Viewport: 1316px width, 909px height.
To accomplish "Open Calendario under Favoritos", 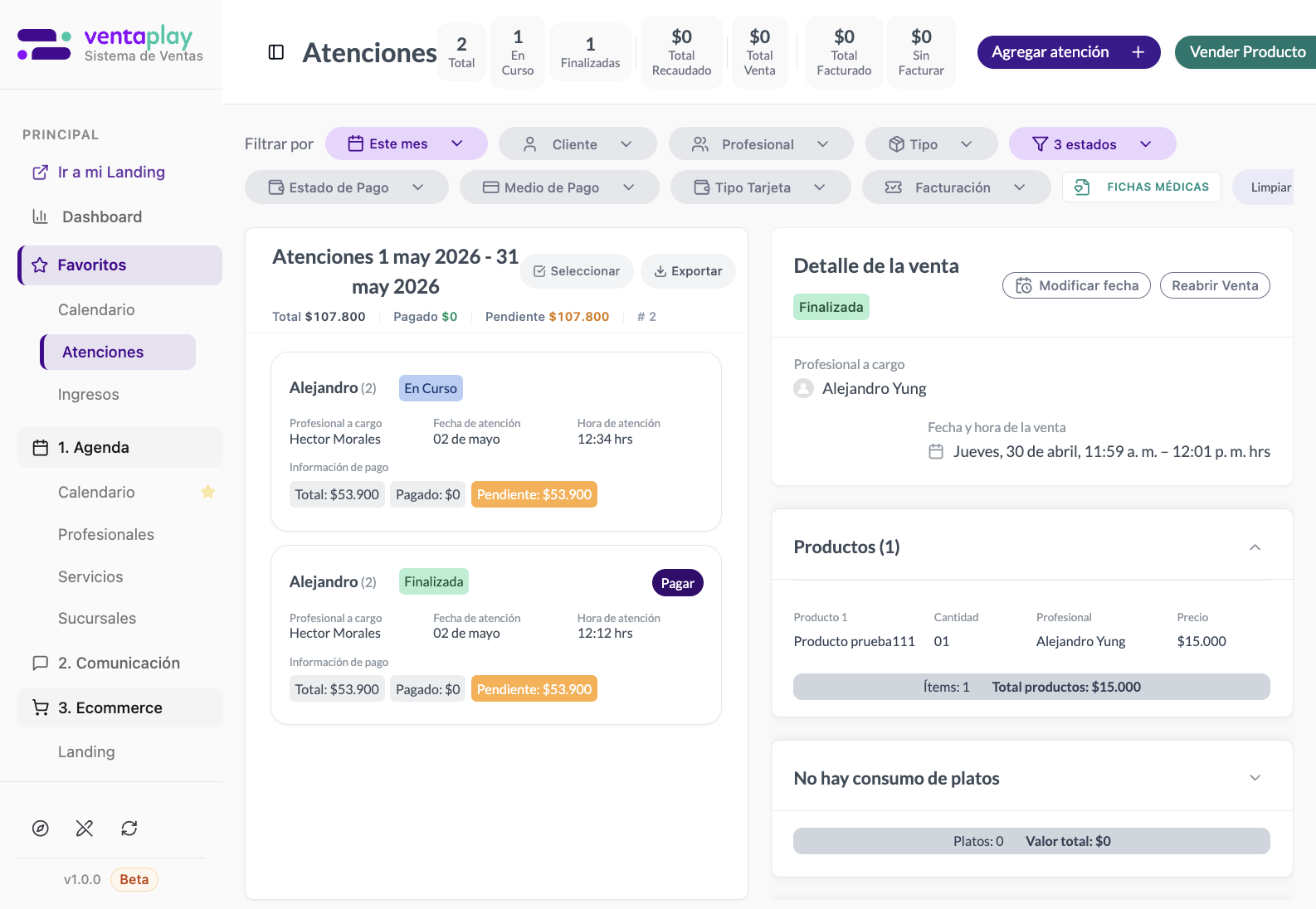I will pos(96,309).
